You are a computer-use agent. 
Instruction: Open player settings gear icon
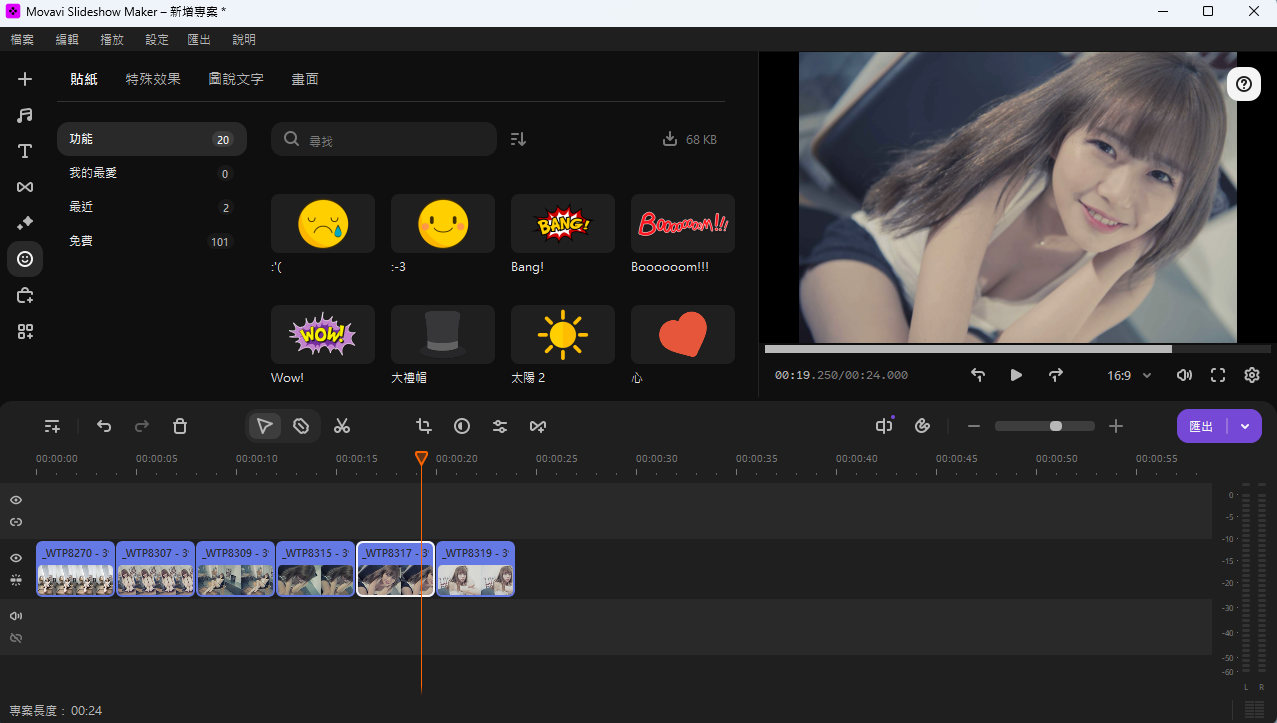coord(1252,375)
